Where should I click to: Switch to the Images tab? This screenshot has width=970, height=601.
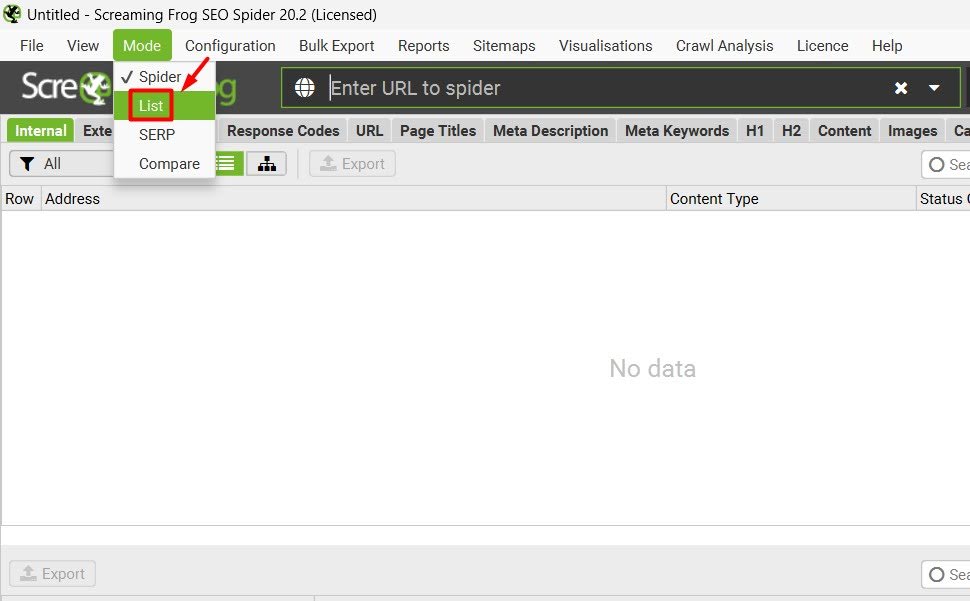click(x=912, y=130)
